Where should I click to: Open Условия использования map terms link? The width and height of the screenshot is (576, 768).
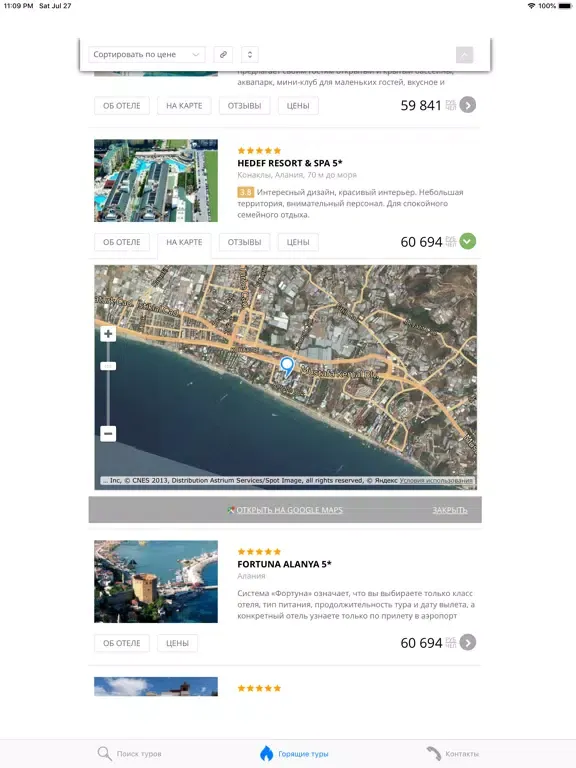[436, 480]
